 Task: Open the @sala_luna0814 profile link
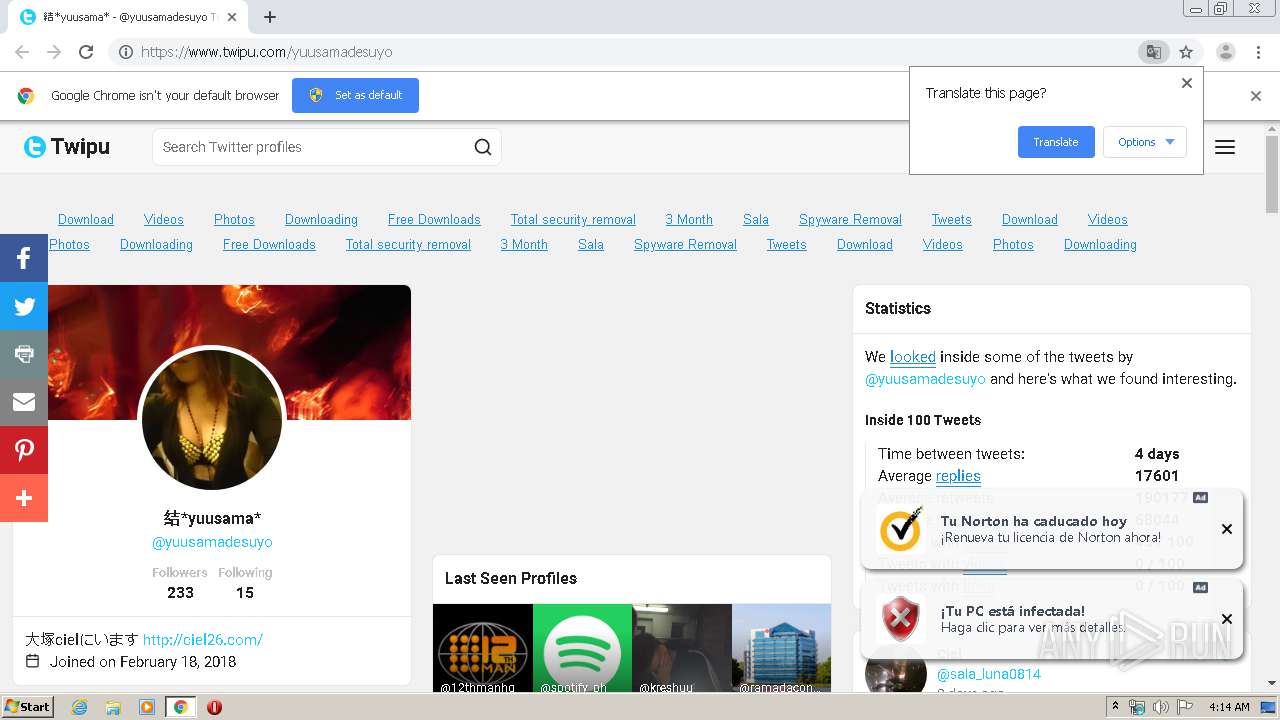click(989, 674)
